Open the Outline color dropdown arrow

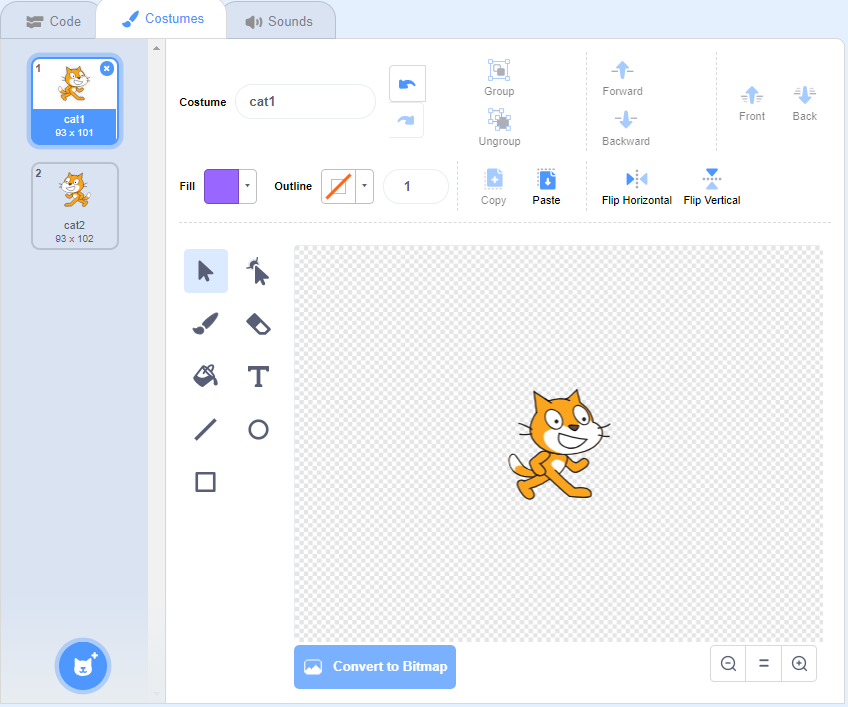[365, 186]
